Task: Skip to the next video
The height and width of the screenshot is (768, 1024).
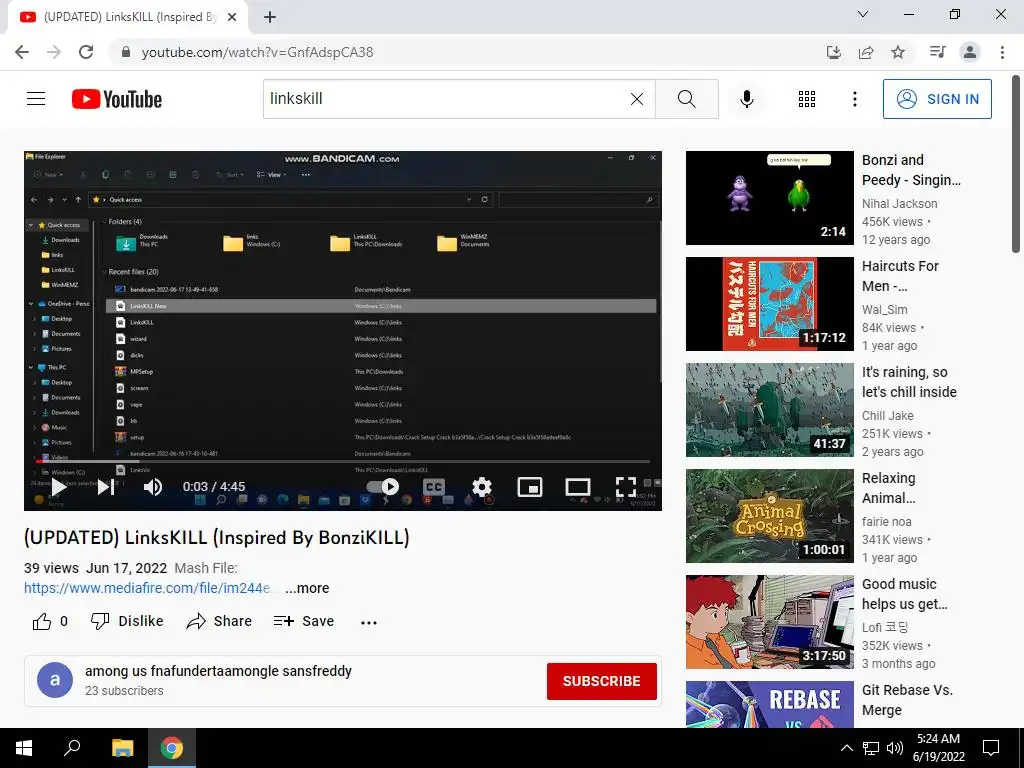Action: (106, 487)
